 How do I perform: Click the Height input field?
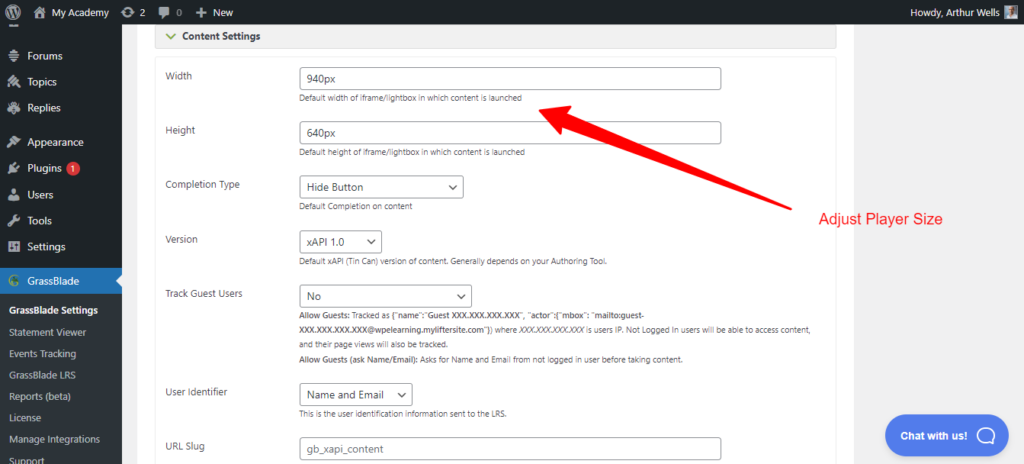[510, 133]
